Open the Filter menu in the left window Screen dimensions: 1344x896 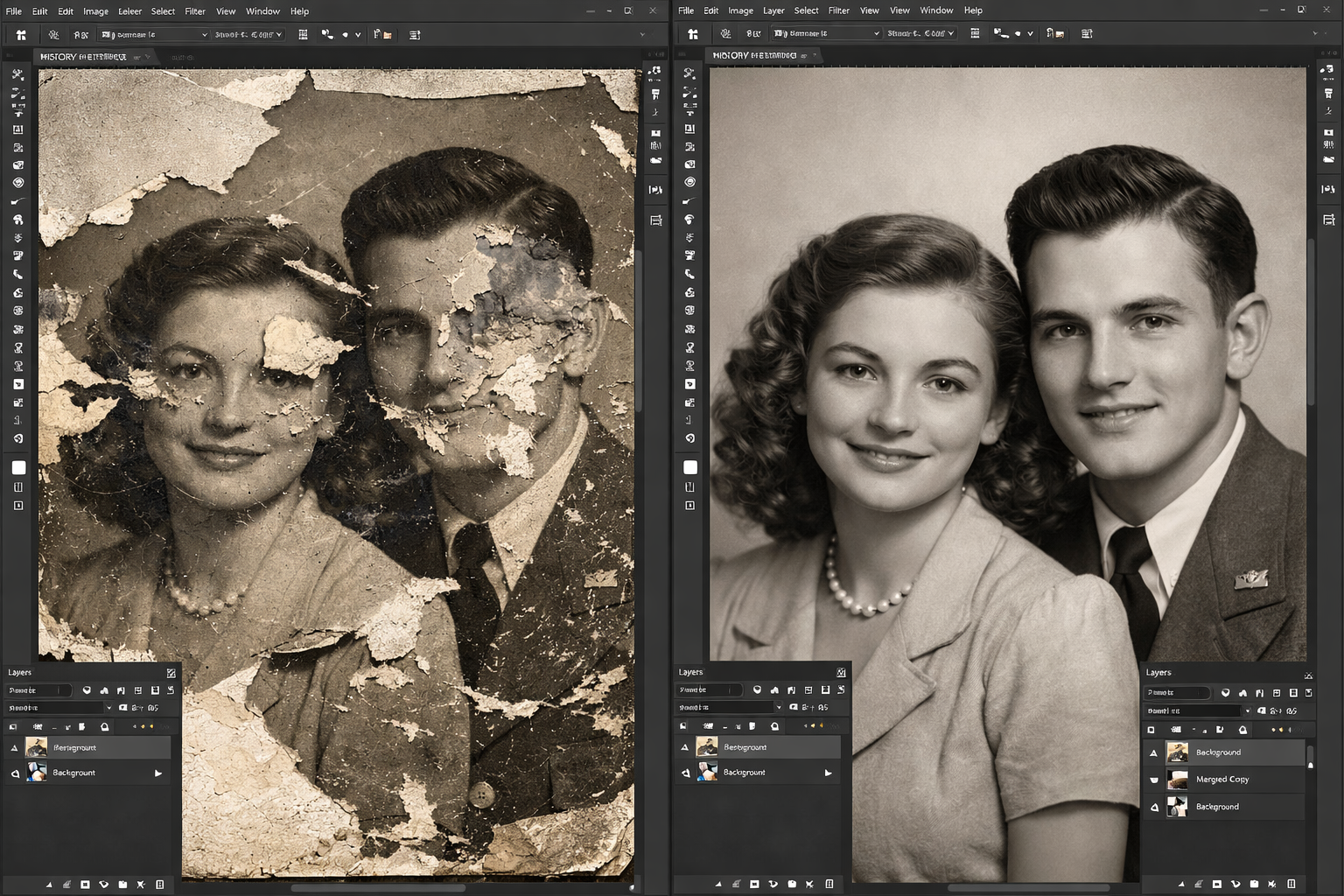click(x=194, y=11)
